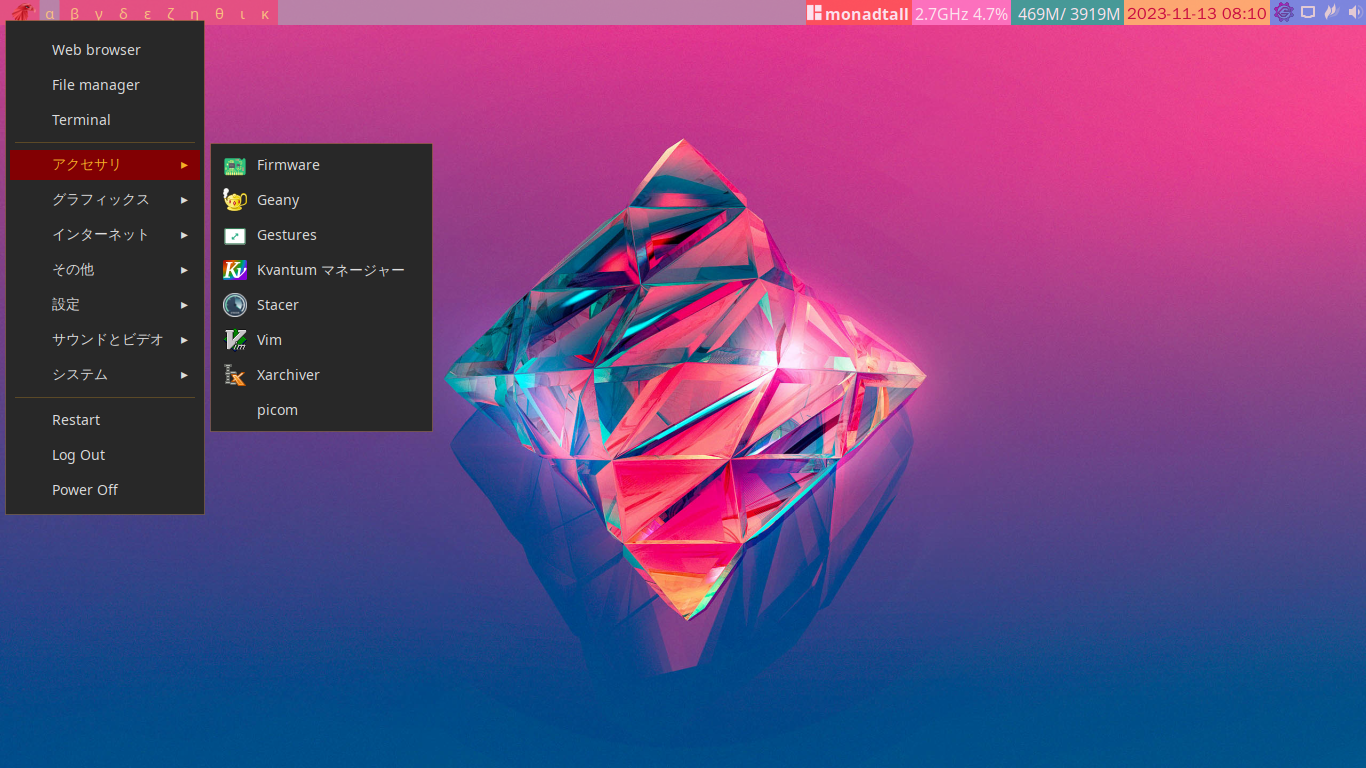Screen dimensions: 1366x768
Task: Click the Xarchiver zipper icon
Action: click(x=235, y=375)
